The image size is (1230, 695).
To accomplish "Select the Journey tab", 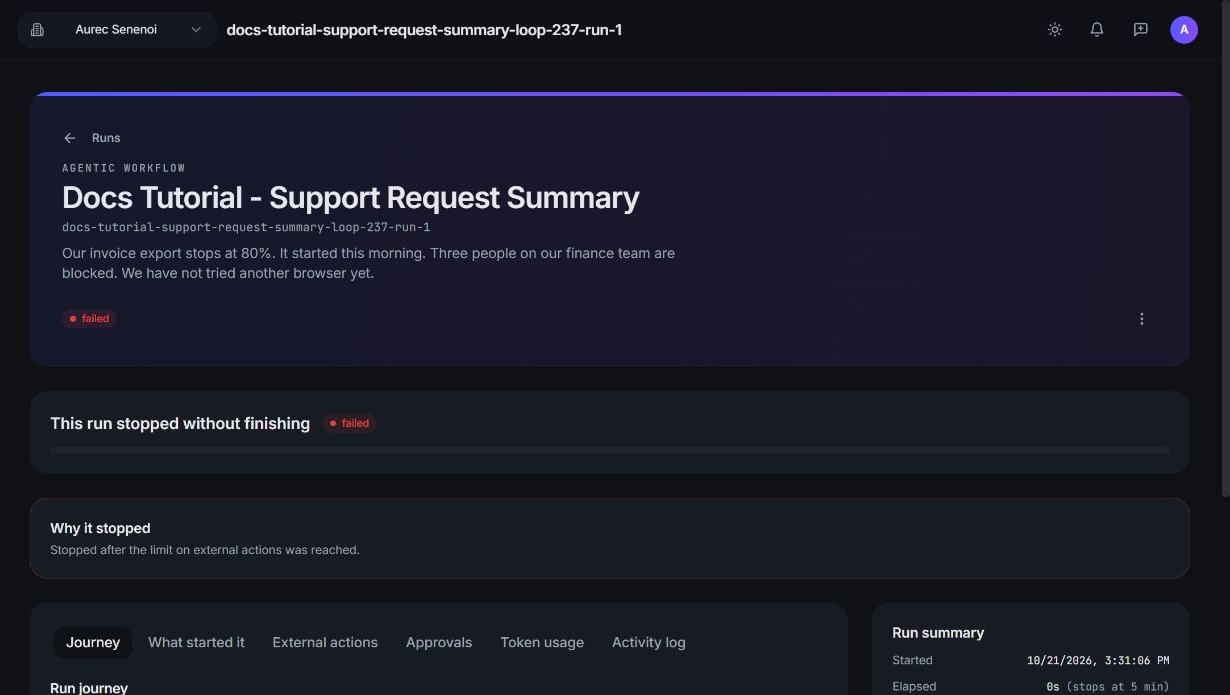I will [93, 642].
